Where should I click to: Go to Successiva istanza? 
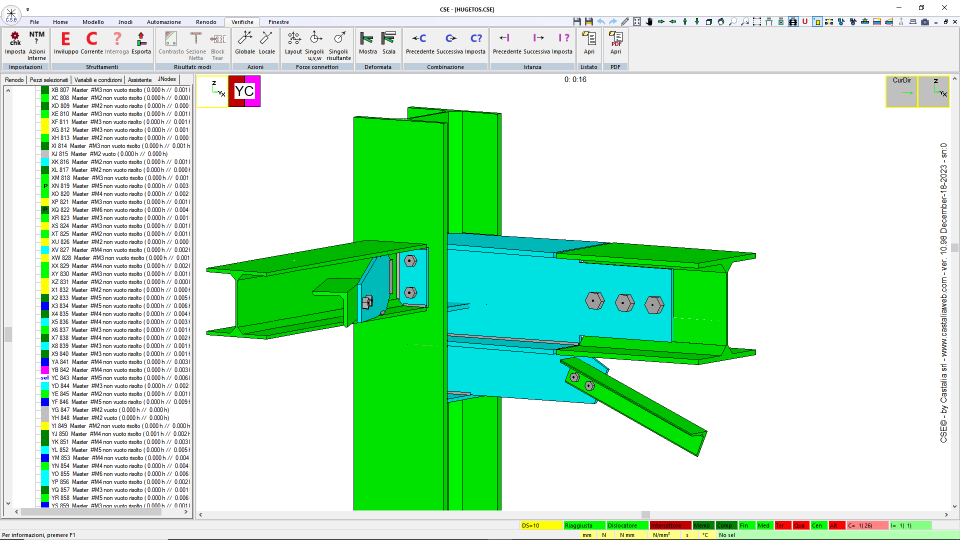537,43
